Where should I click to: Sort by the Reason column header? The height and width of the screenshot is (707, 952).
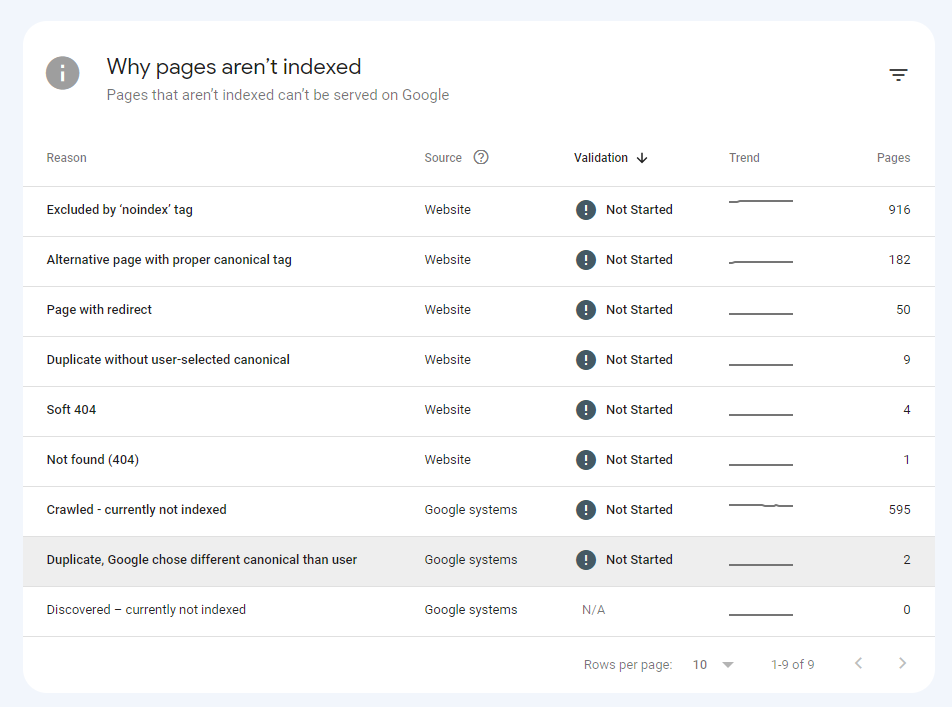click(66, 158)
